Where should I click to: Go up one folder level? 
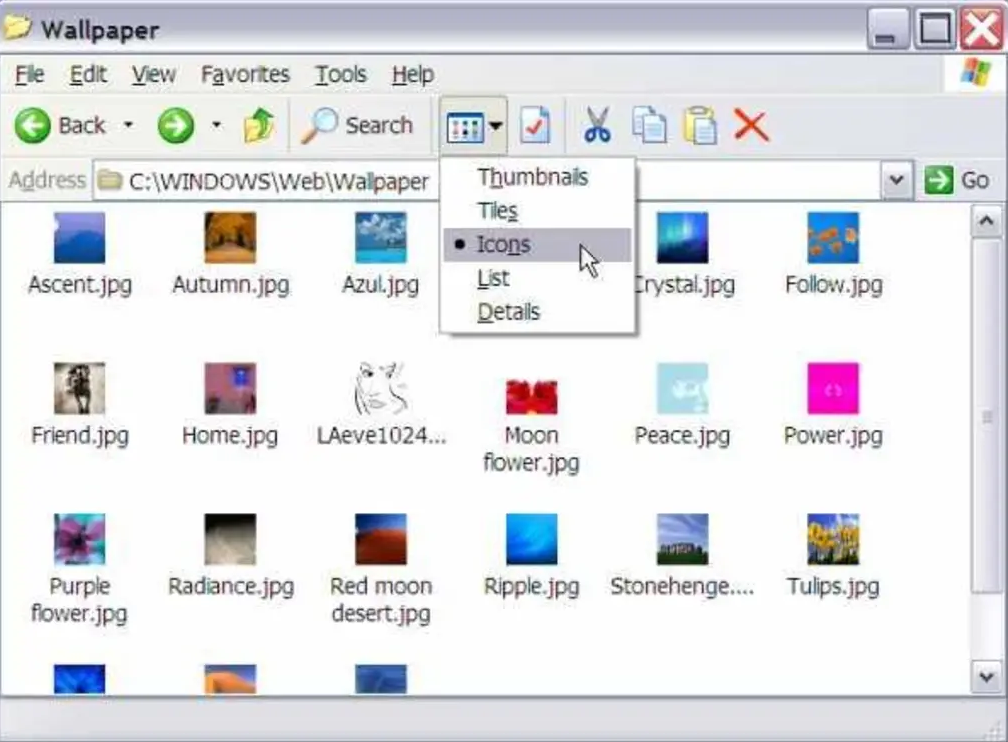point(259,126)
